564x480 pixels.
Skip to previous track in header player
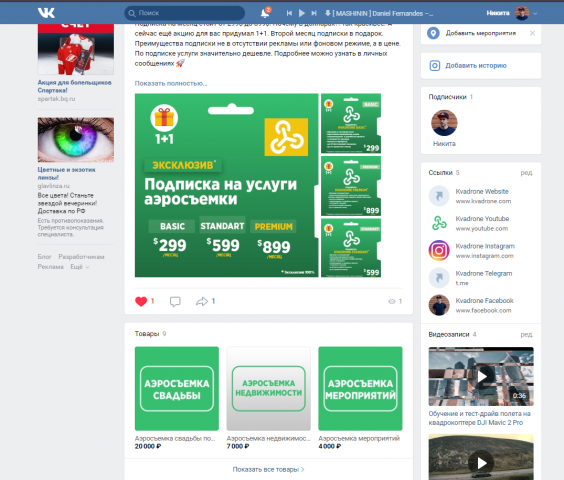(289, 13)
